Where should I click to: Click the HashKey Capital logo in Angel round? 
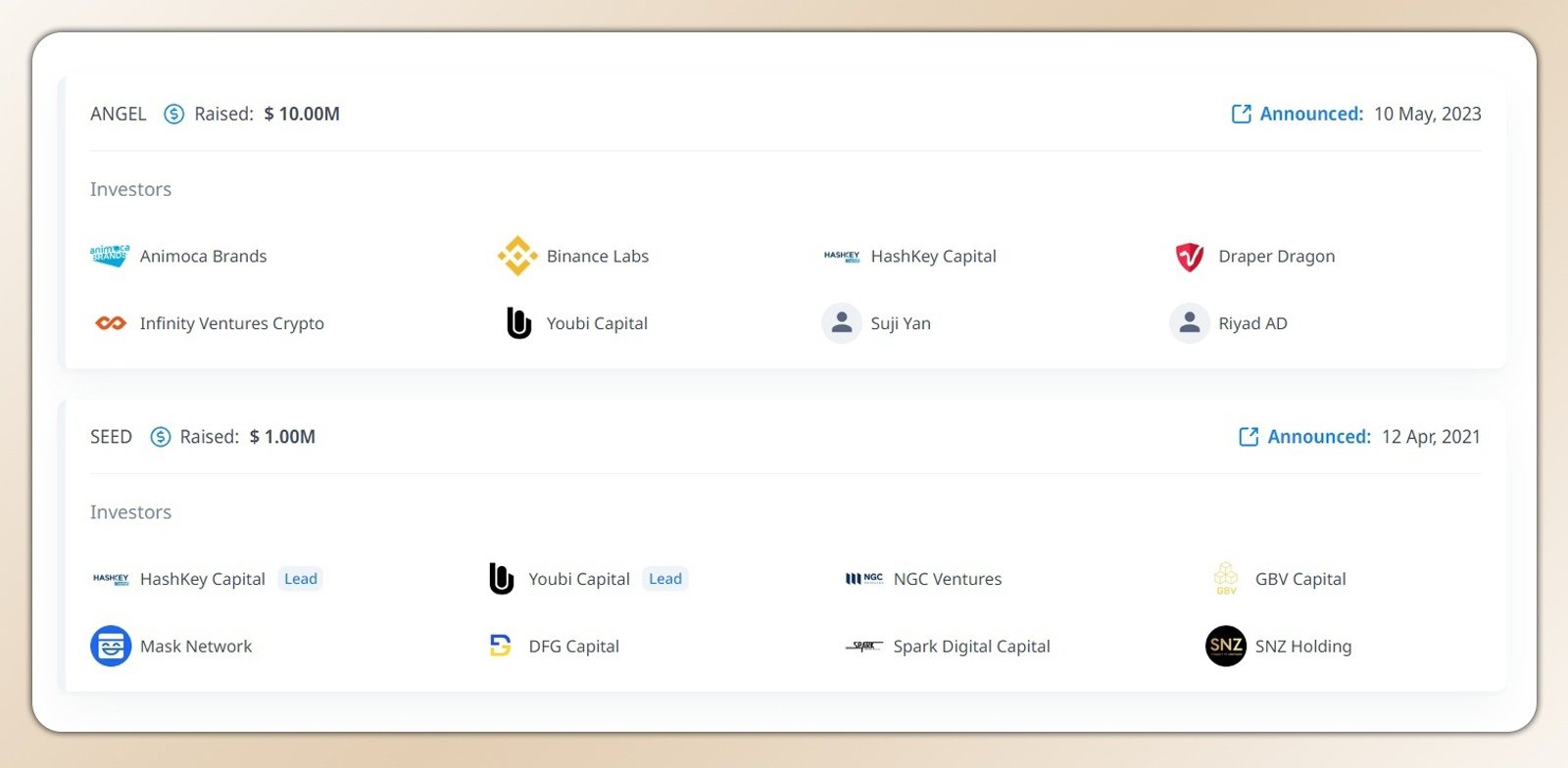pyautogui.click(x=842, y=256)
